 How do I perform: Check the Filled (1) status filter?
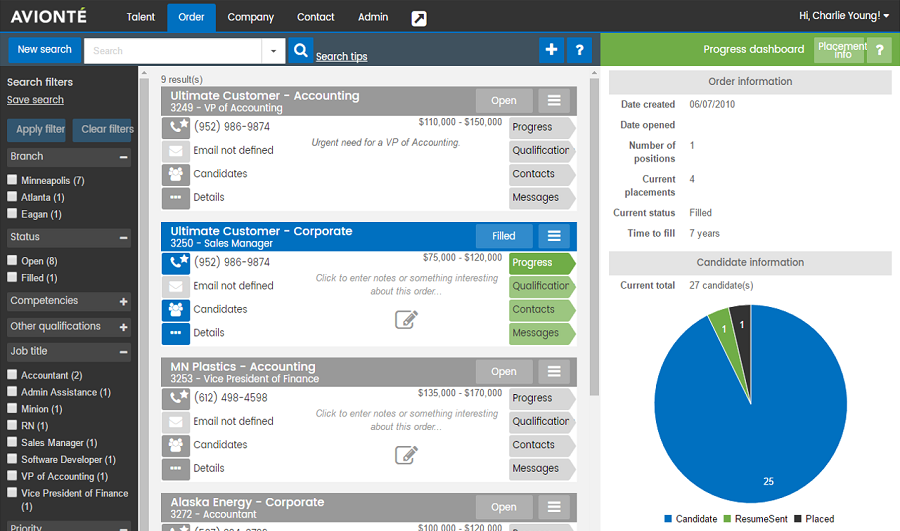pyautogui.click(x=12, y=277)
